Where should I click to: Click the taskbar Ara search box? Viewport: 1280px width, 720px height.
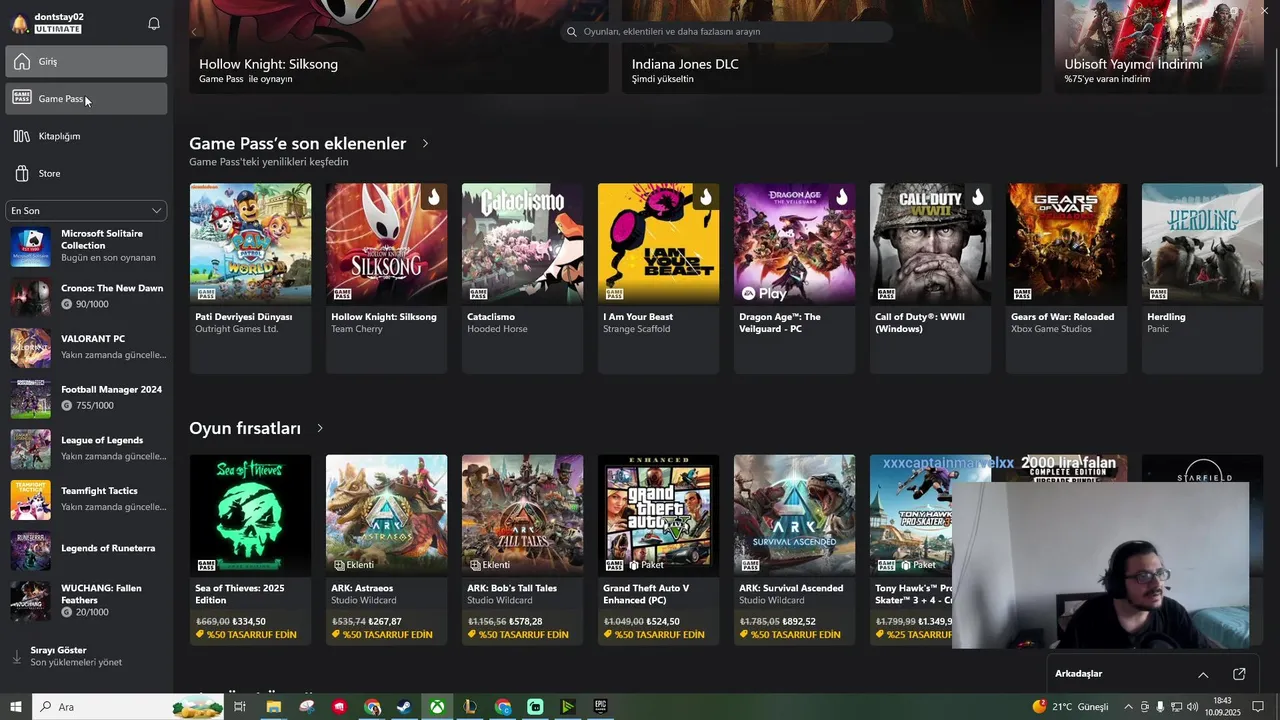[x=129, y=707]
